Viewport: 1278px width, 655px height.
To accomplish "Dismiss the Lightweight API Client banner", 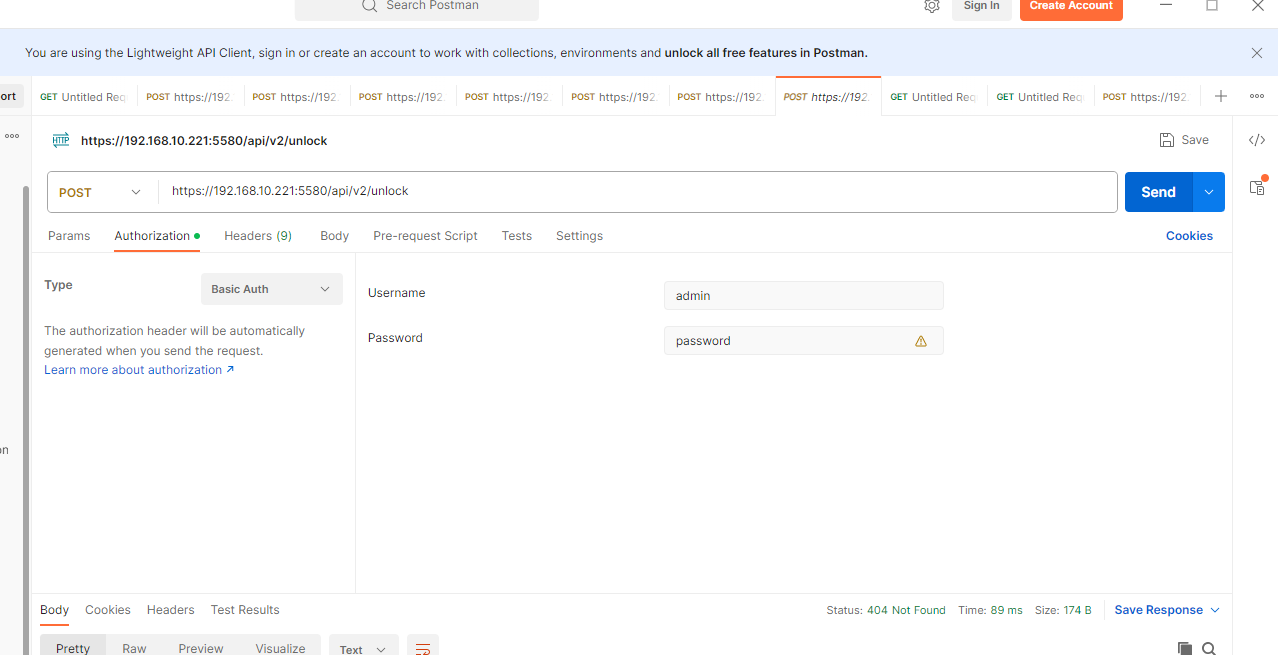I will click(x=1257, y=53).
